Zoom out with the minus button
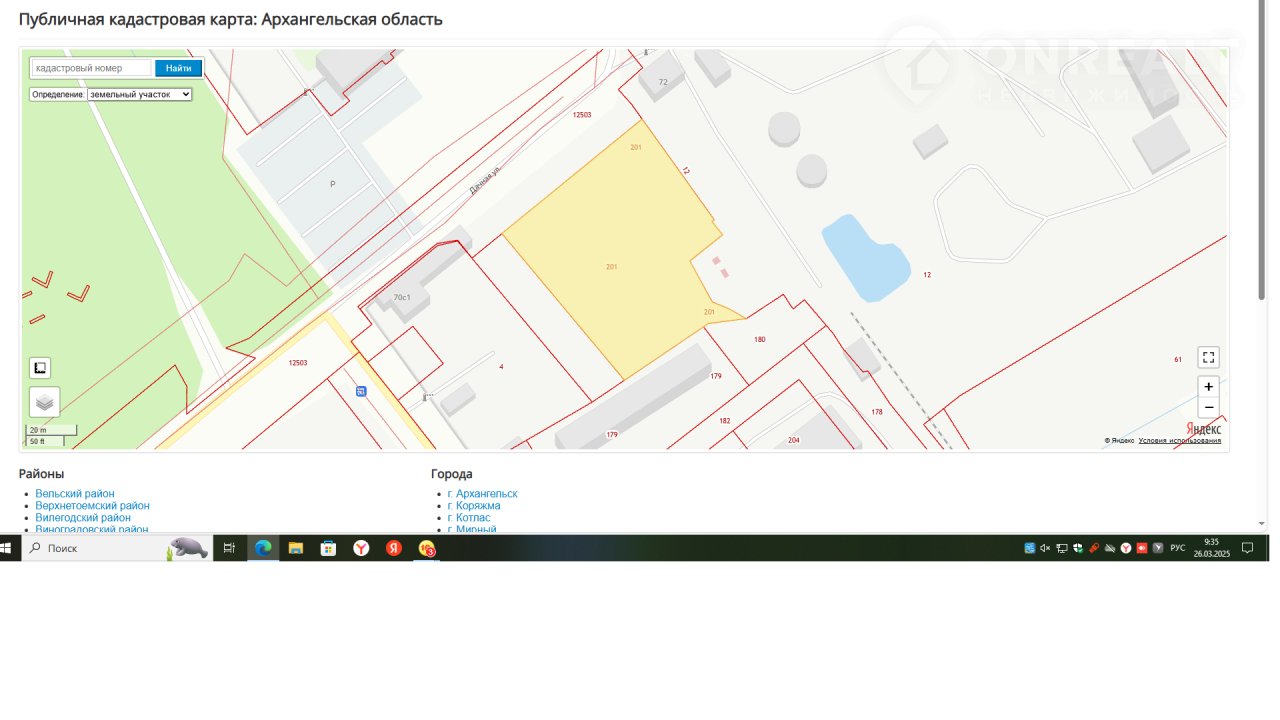Viewport: 1280px width, 720px height. pyautogui.click(x=1208, y=408)
